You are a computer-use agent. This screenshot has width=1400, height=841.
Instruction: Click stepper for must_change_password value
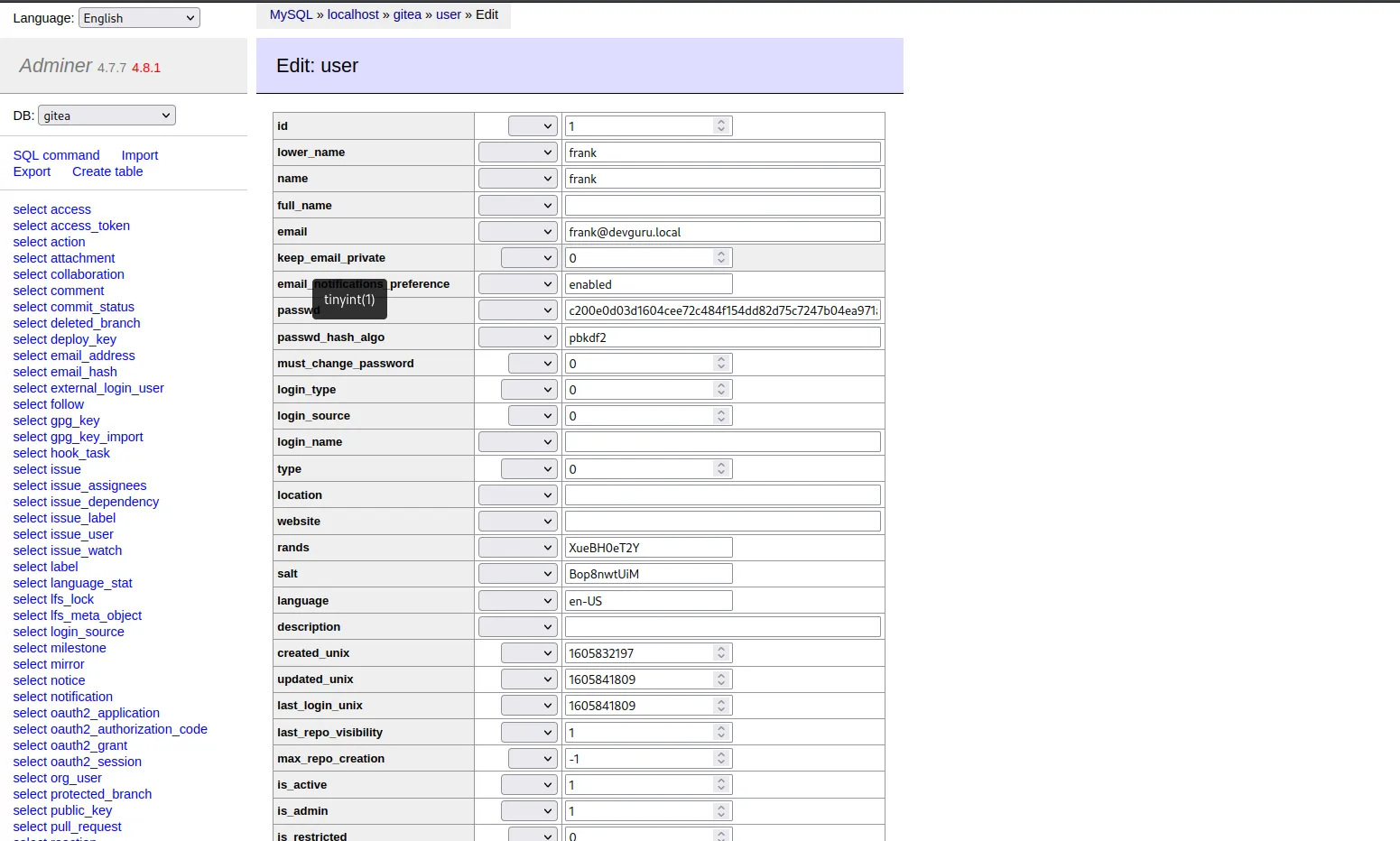[x=720, y=364]
